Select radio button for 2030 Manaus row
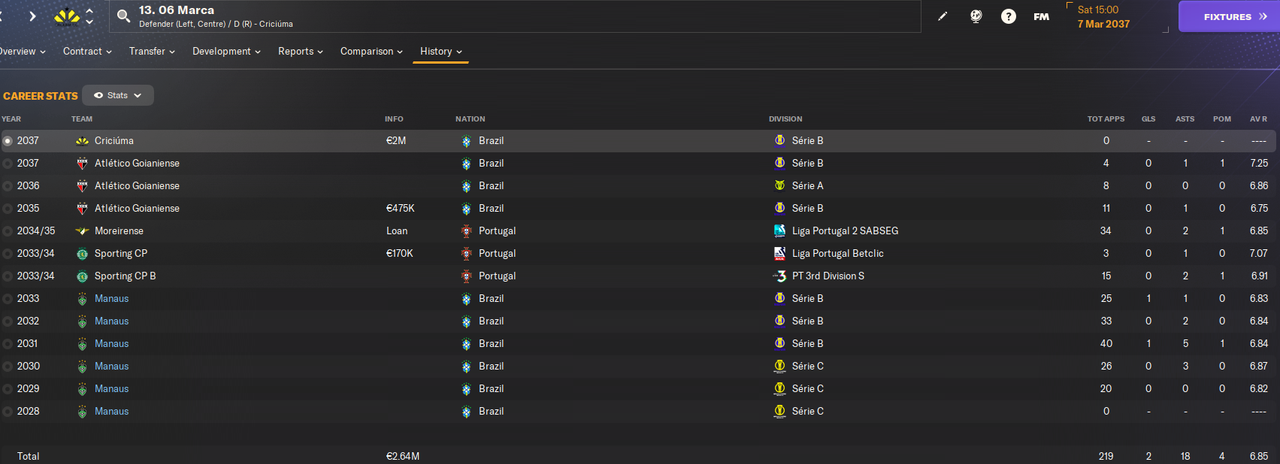The height and width of the screenshot is (464, 1280). pyautogui.click(x=8, y=366)
